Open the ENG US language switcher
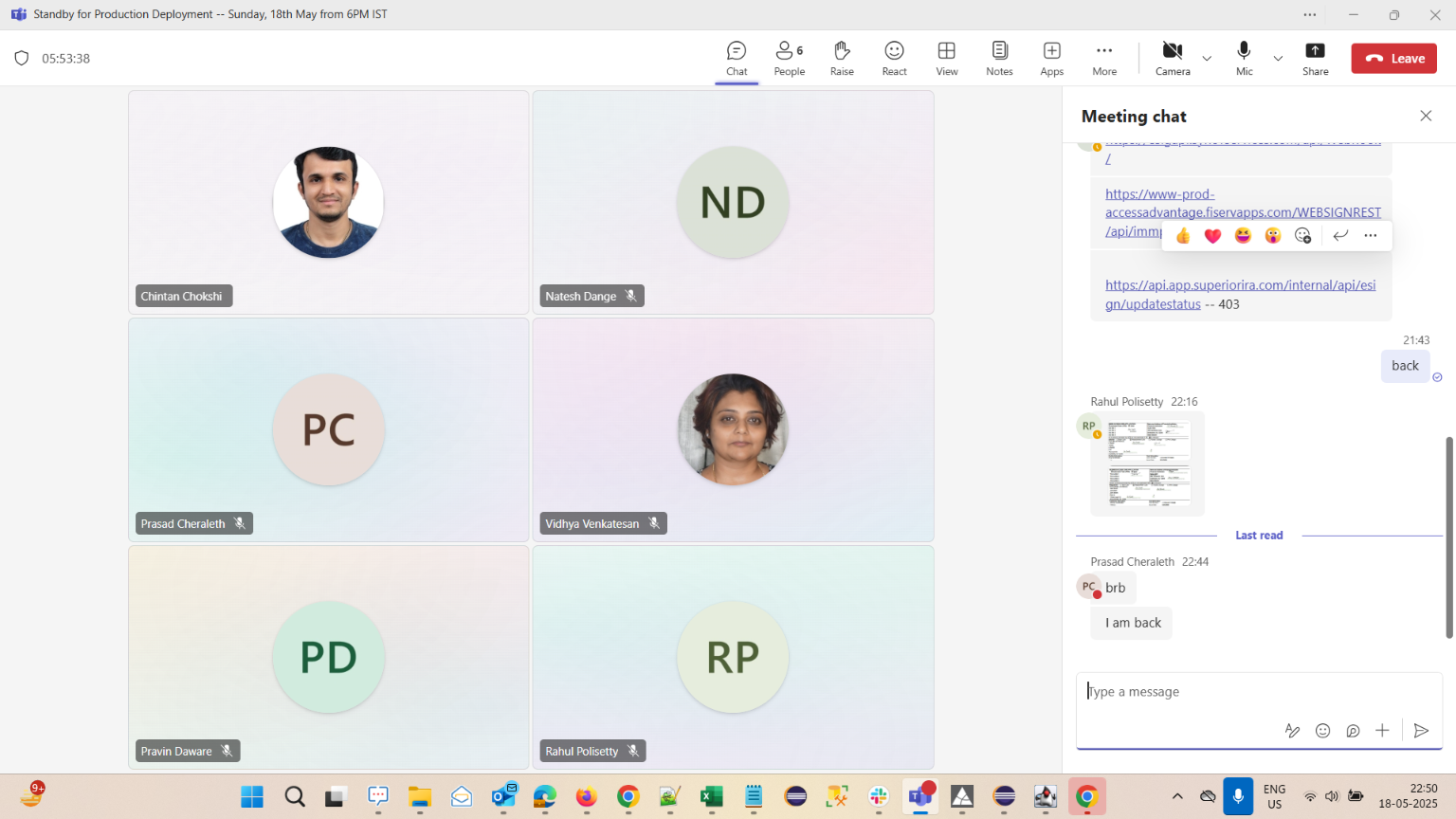This screenshot has height=819, width=1456. (1275, 797)
